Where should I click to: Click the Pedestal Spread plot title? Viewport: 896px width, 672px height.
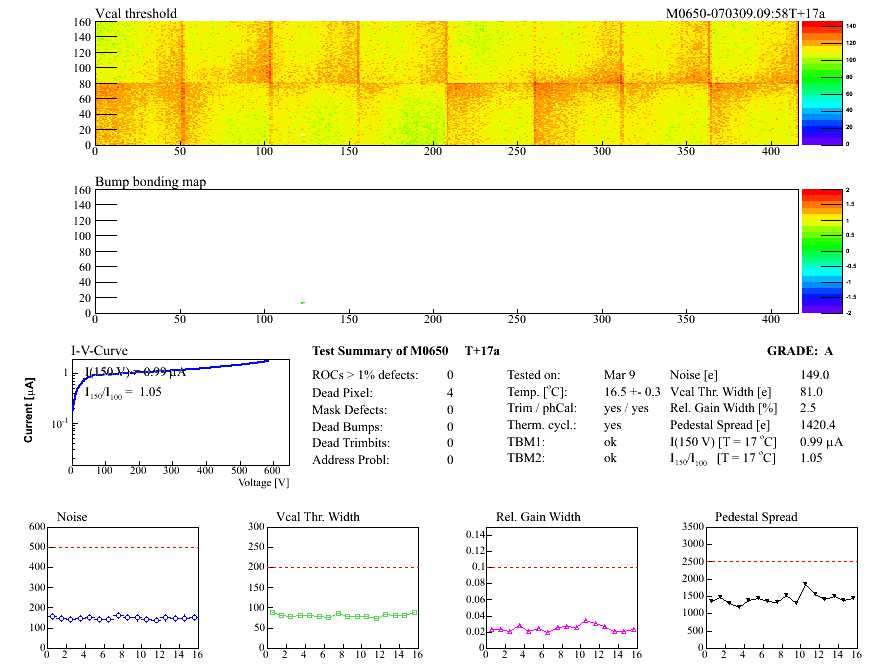tap(756, 517)
